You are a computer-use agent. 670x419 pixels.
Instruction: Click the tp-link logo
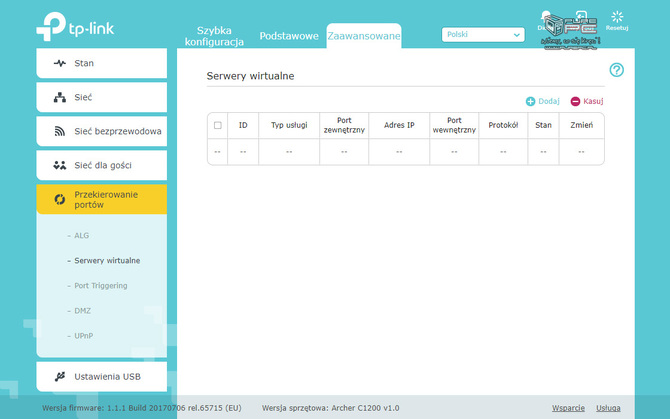(x=77, y=27)
